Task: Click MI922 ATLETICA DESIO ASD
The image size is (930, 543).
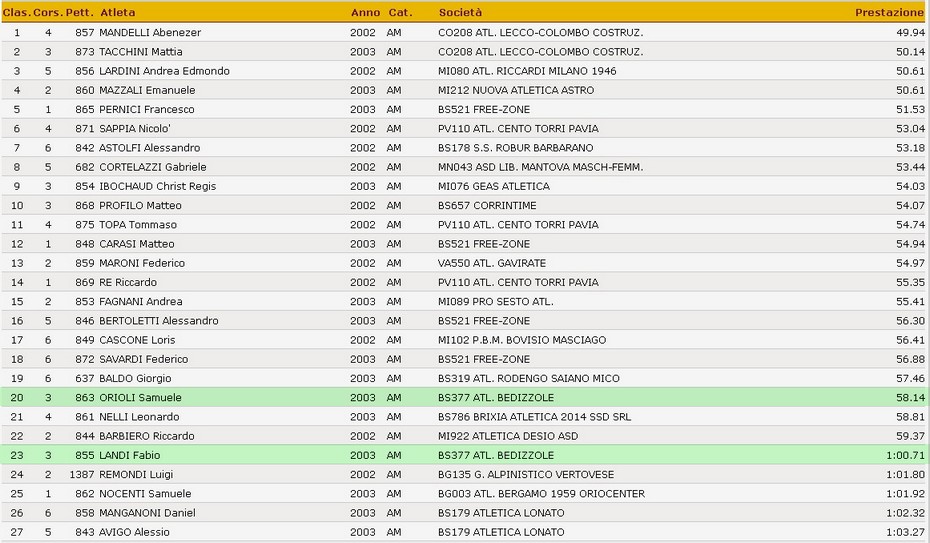Action: point(508,436)
